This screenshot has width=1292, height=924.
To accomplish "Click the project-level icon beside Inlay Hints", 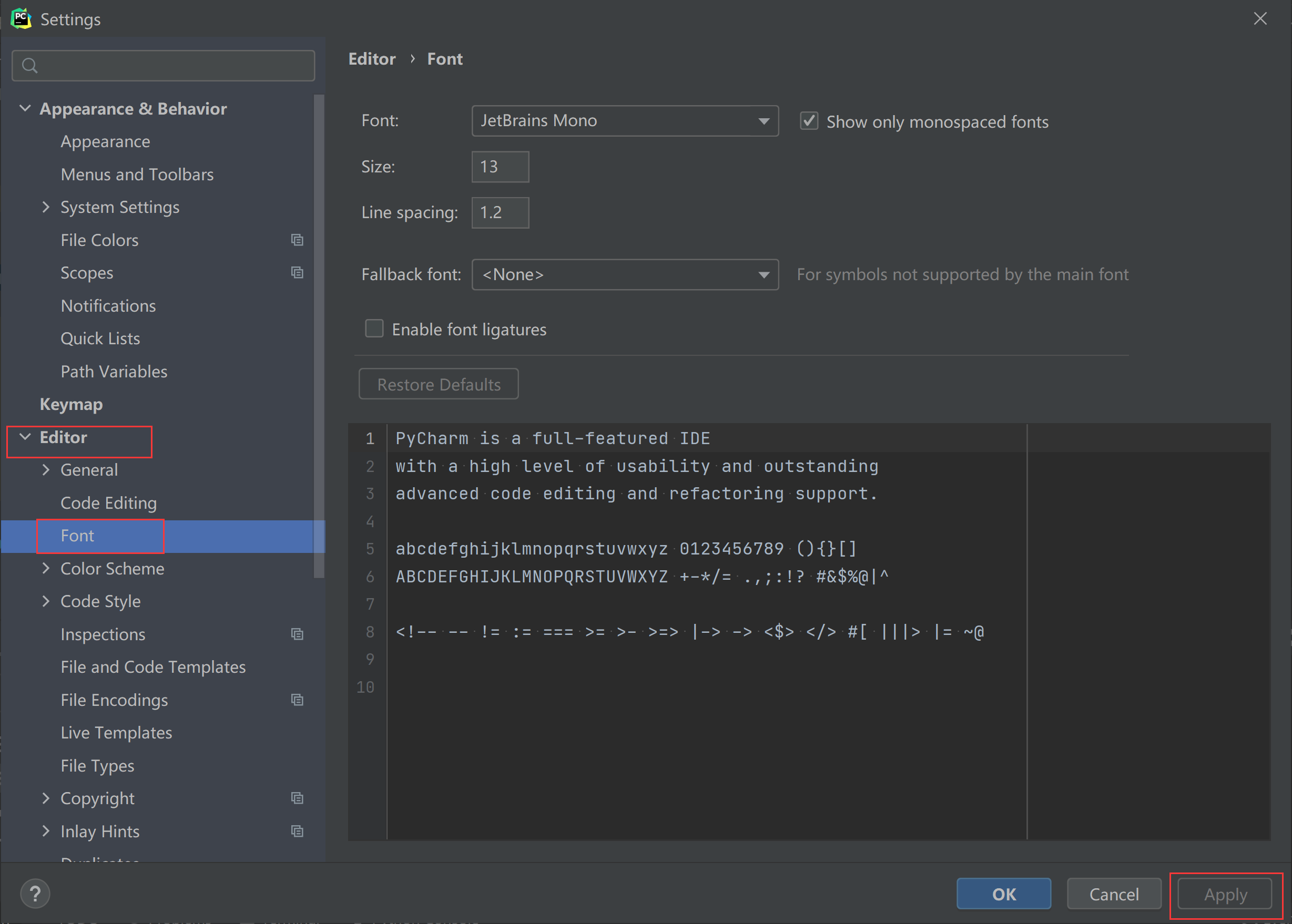I will (x=297, y=831).
